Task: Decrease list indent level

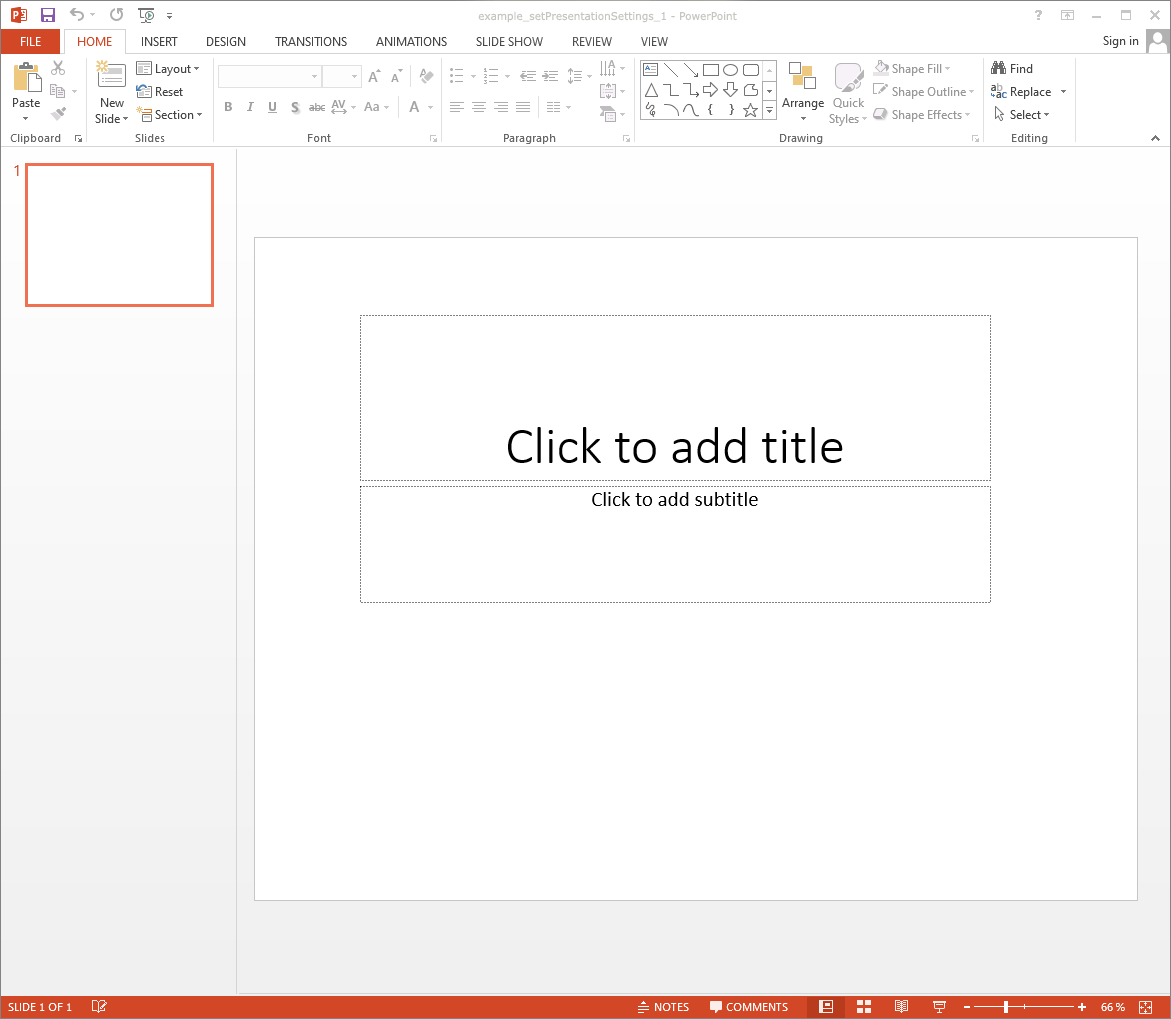Action: [x=528, y=75]
